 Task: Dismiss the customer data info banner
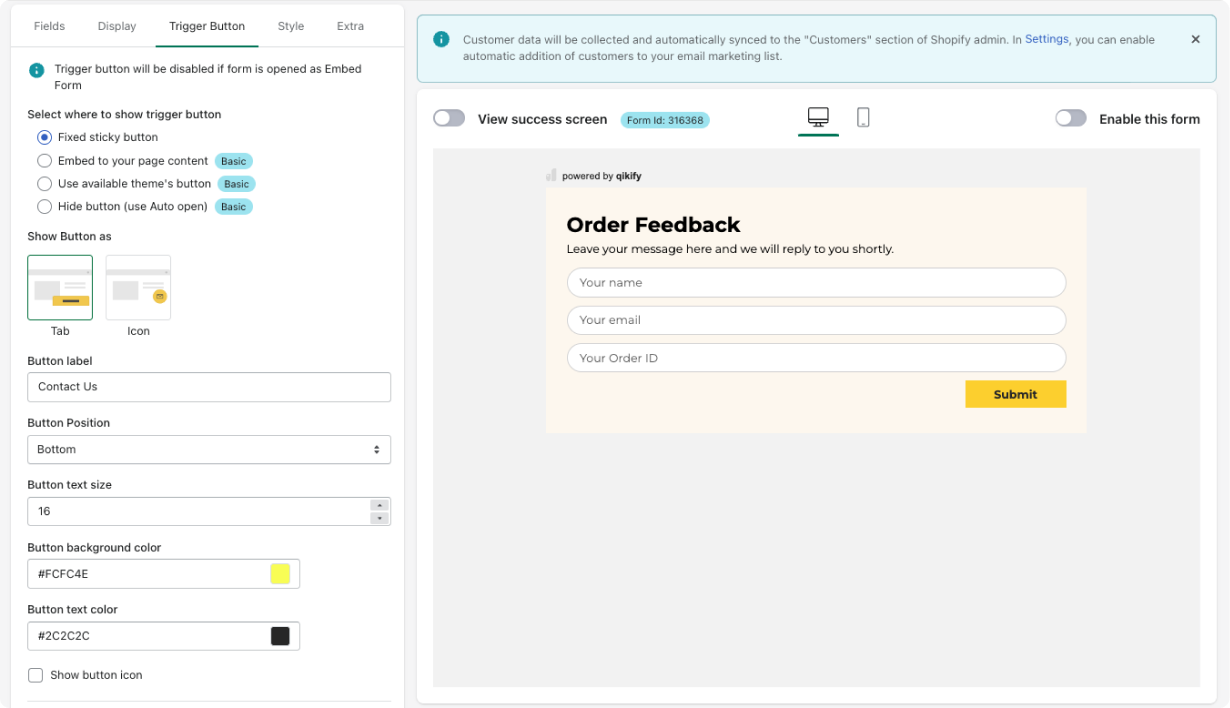tap(1195, 40)
